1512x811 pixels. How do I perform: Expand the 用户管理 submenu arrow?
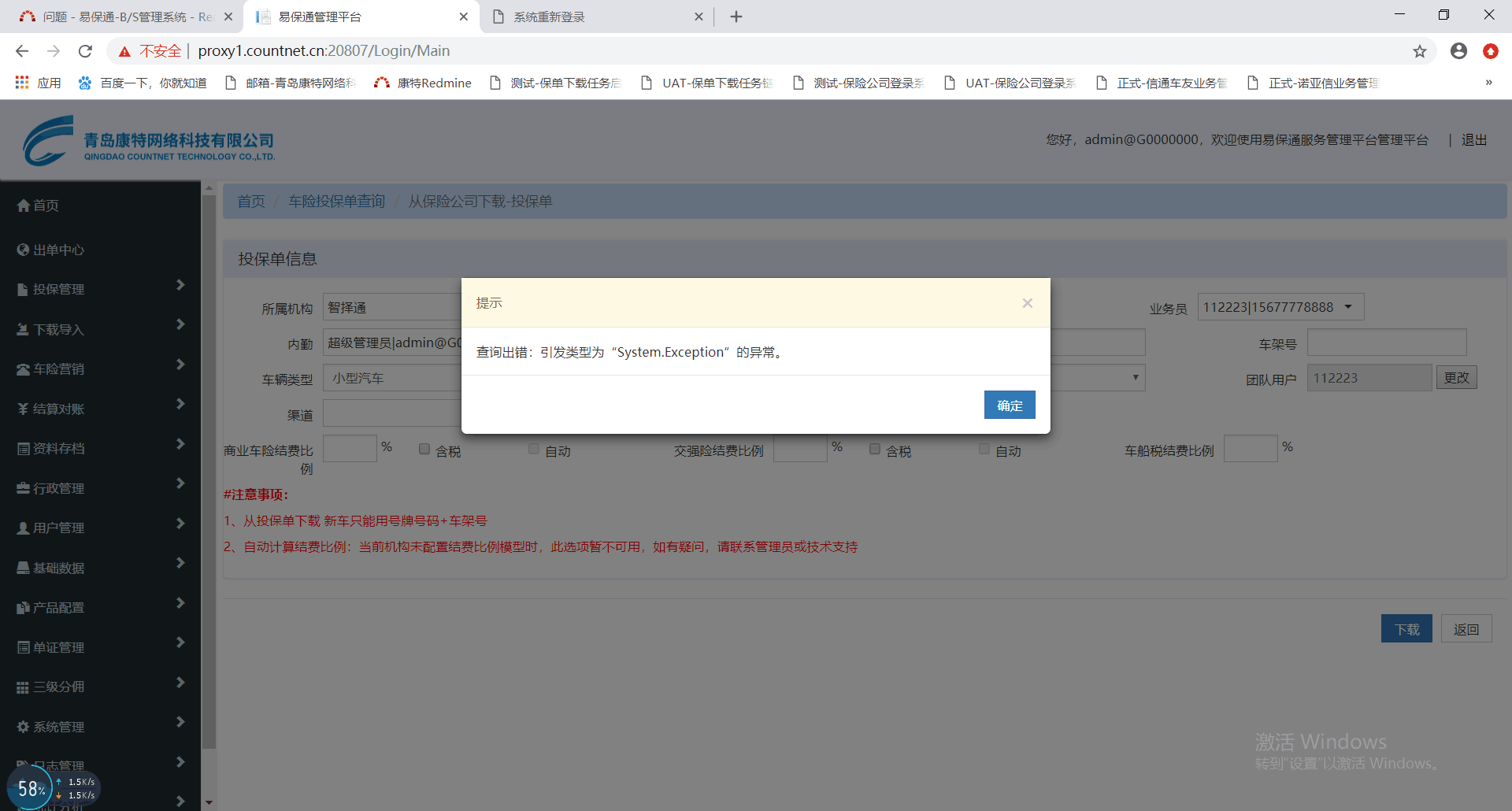[180, 524]
